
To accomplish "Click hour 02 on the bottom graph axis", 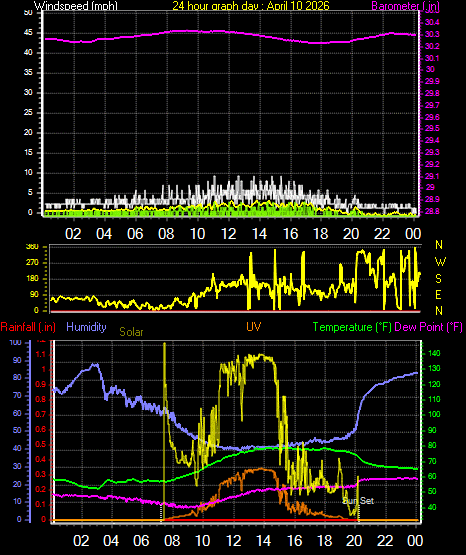I will point(81,541).
